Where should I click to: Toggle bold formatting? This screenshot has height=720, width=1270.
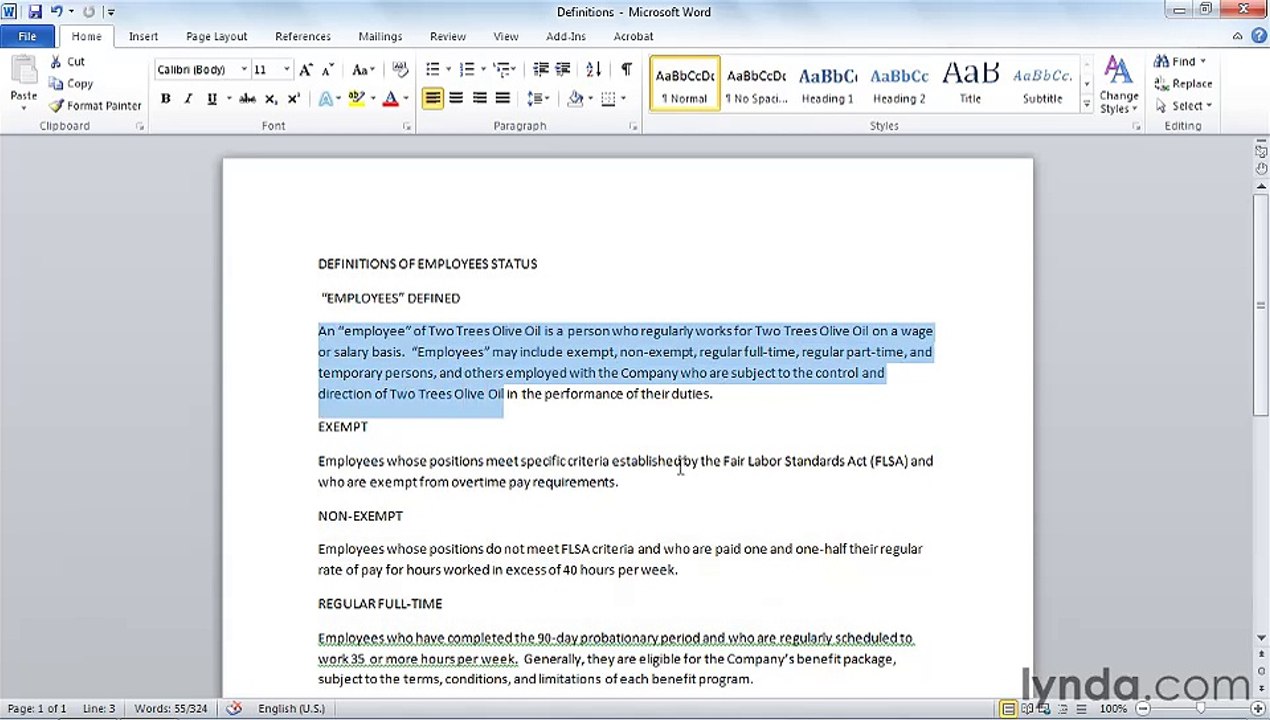(165, 99)
